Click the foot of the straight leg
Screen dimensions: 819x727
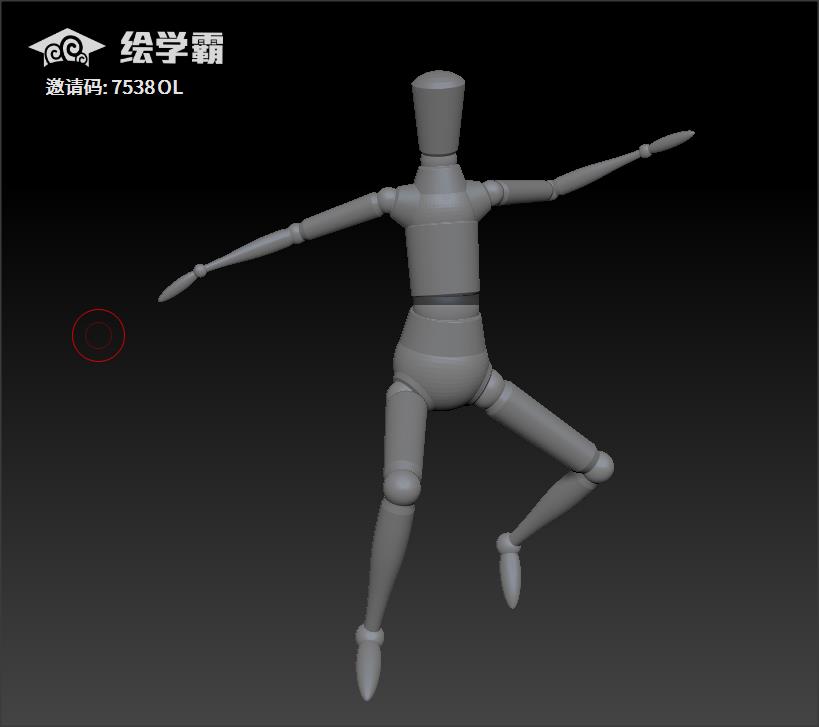tap(368, 669)
